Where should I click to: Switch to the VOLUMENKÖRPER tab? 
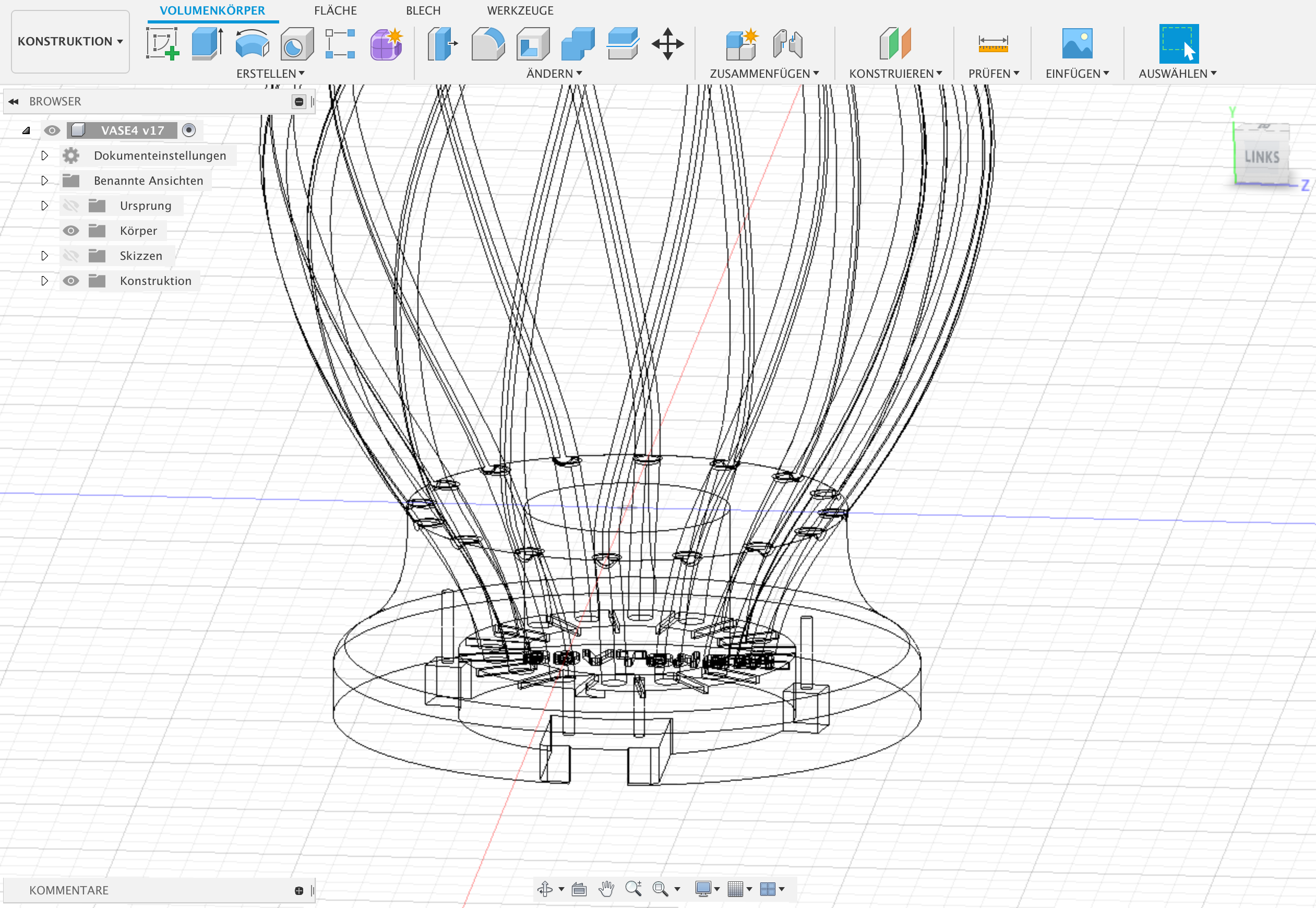[212, 10]
